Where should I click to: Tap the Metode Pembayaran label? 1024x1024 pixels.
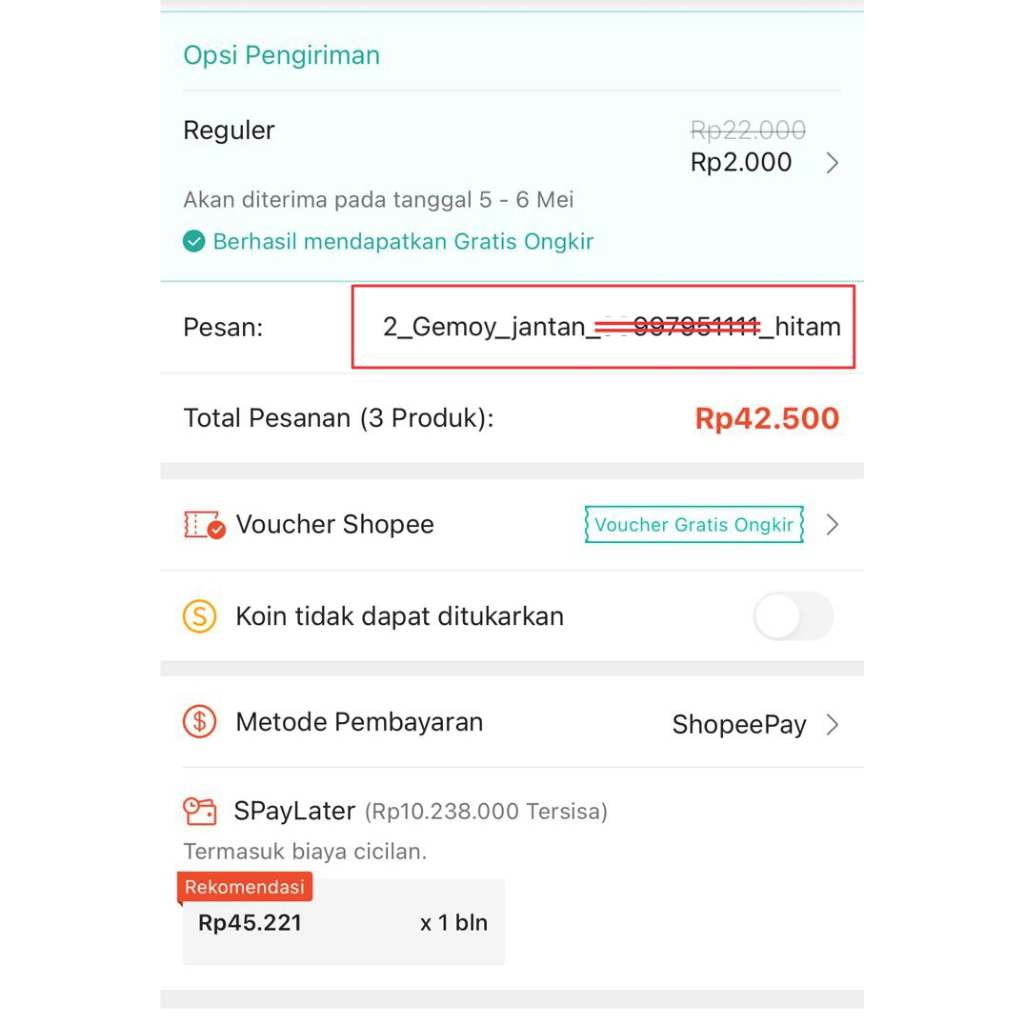(359, 722)
